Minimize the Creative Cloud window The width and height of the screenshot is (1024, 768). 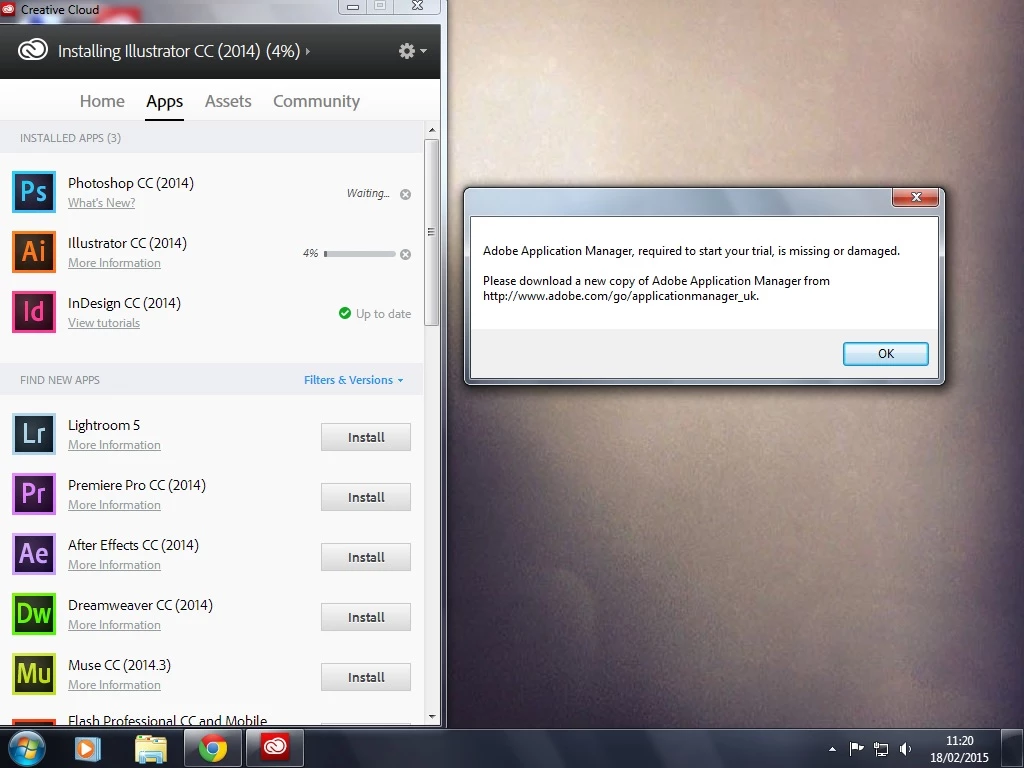click(353, 7)
